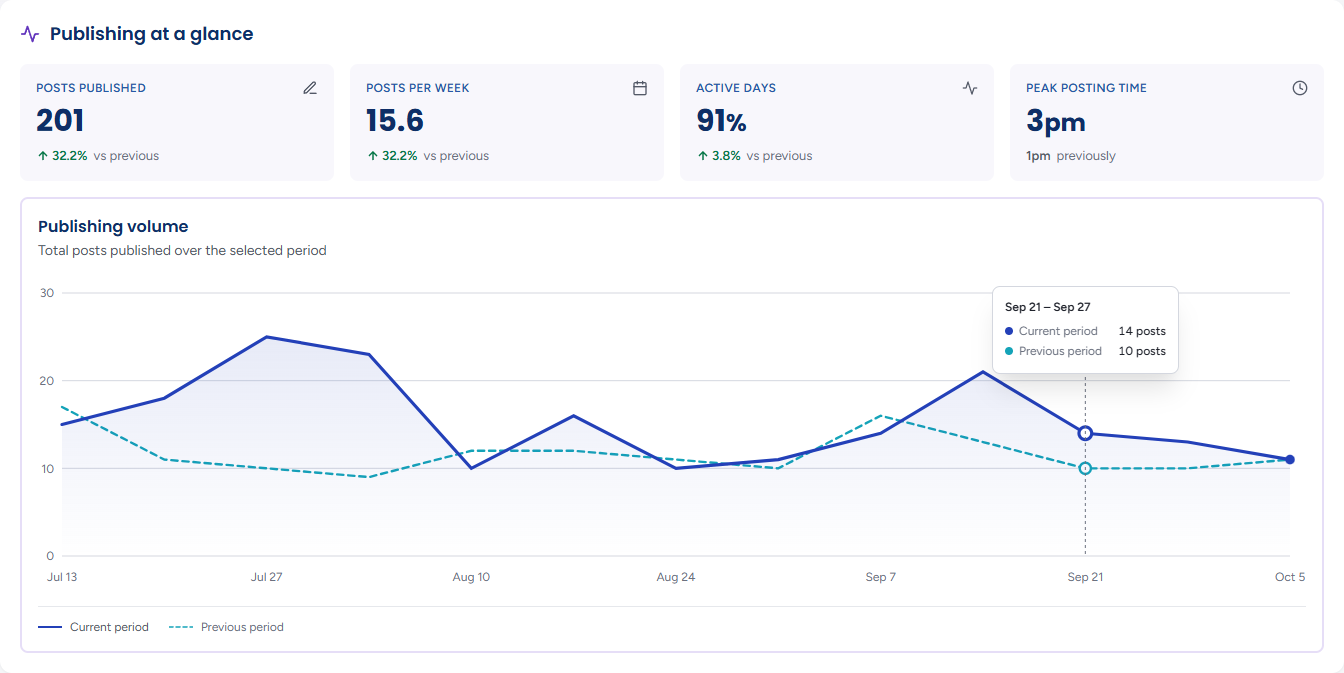
Task: Toggle the Current period legend entry
Action: pyautogui.click(x=93, y=627)
